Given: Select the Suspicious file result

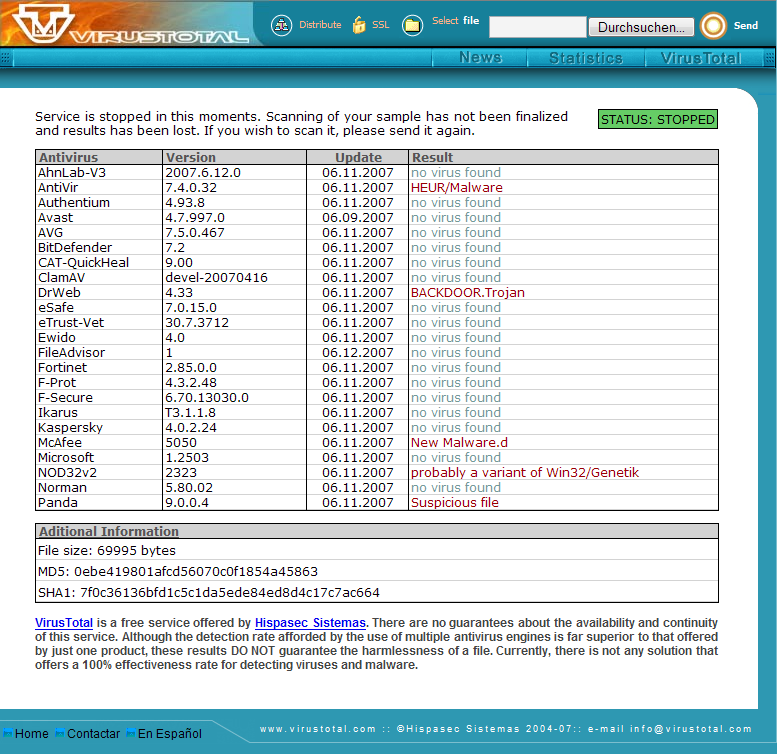Looking at the screenshot, I should coord(454,502).
